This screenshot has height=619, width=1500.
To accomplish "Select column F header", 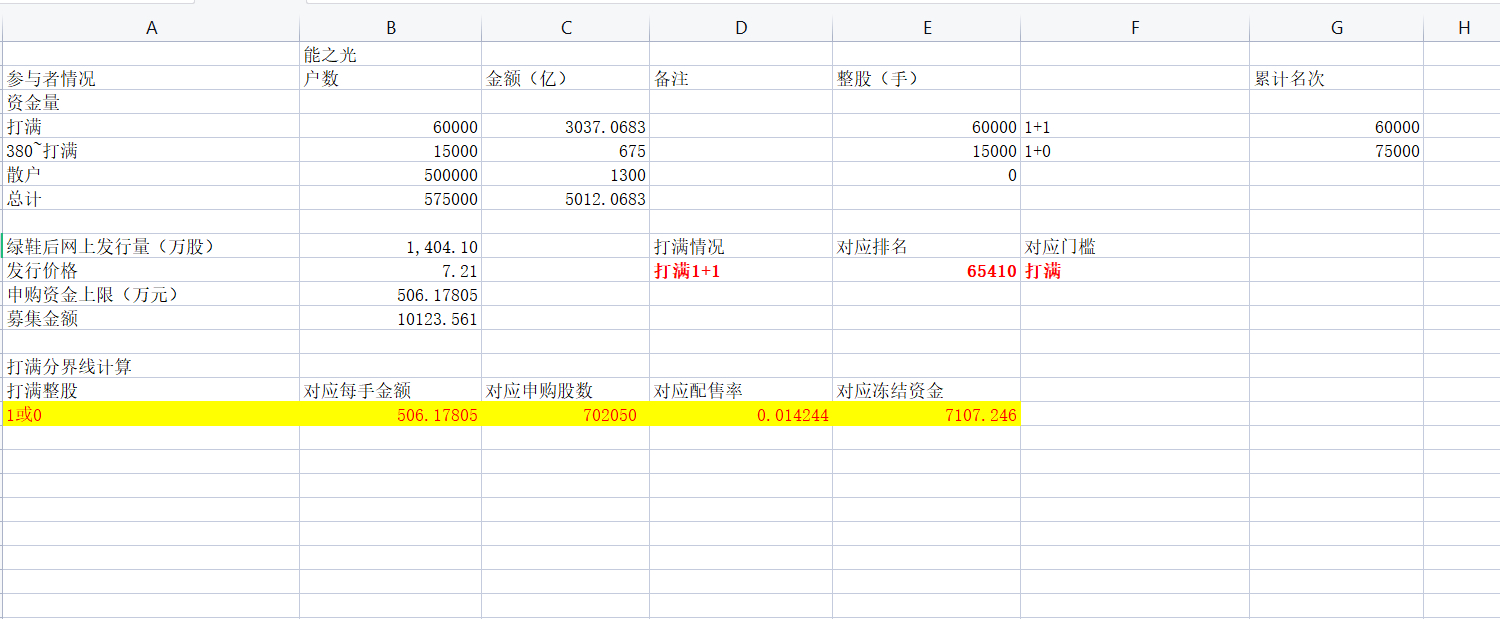I will pos(1135,28).
